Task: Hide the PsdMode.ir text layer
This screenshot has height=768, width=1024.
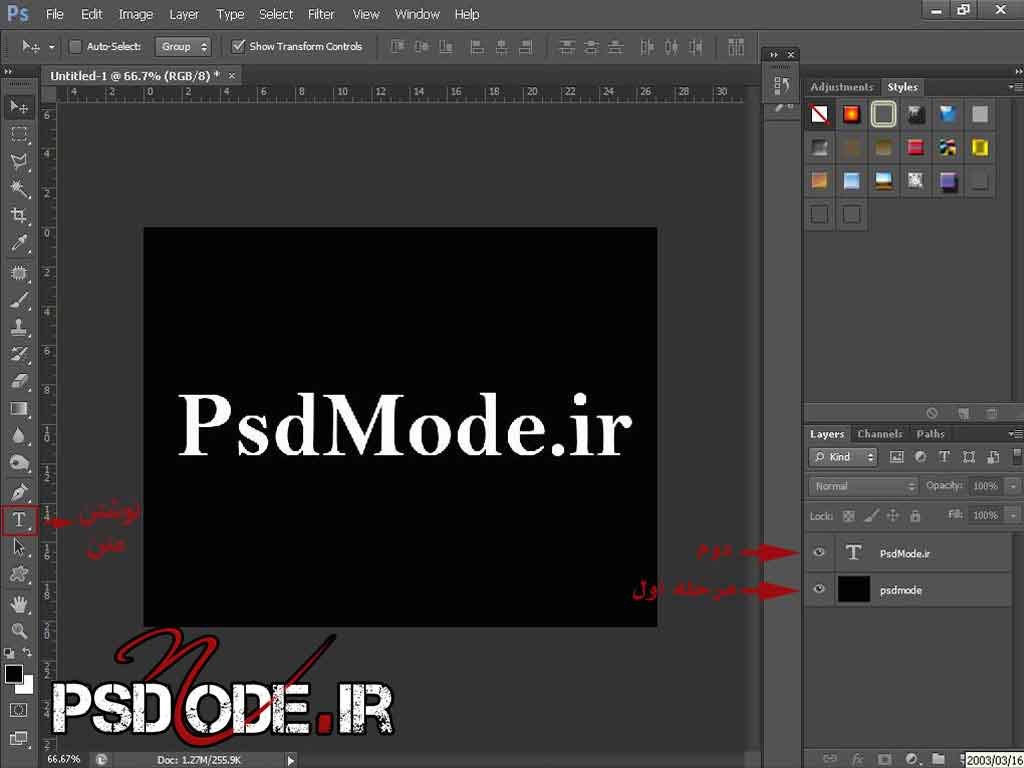Action: (819, 552)
